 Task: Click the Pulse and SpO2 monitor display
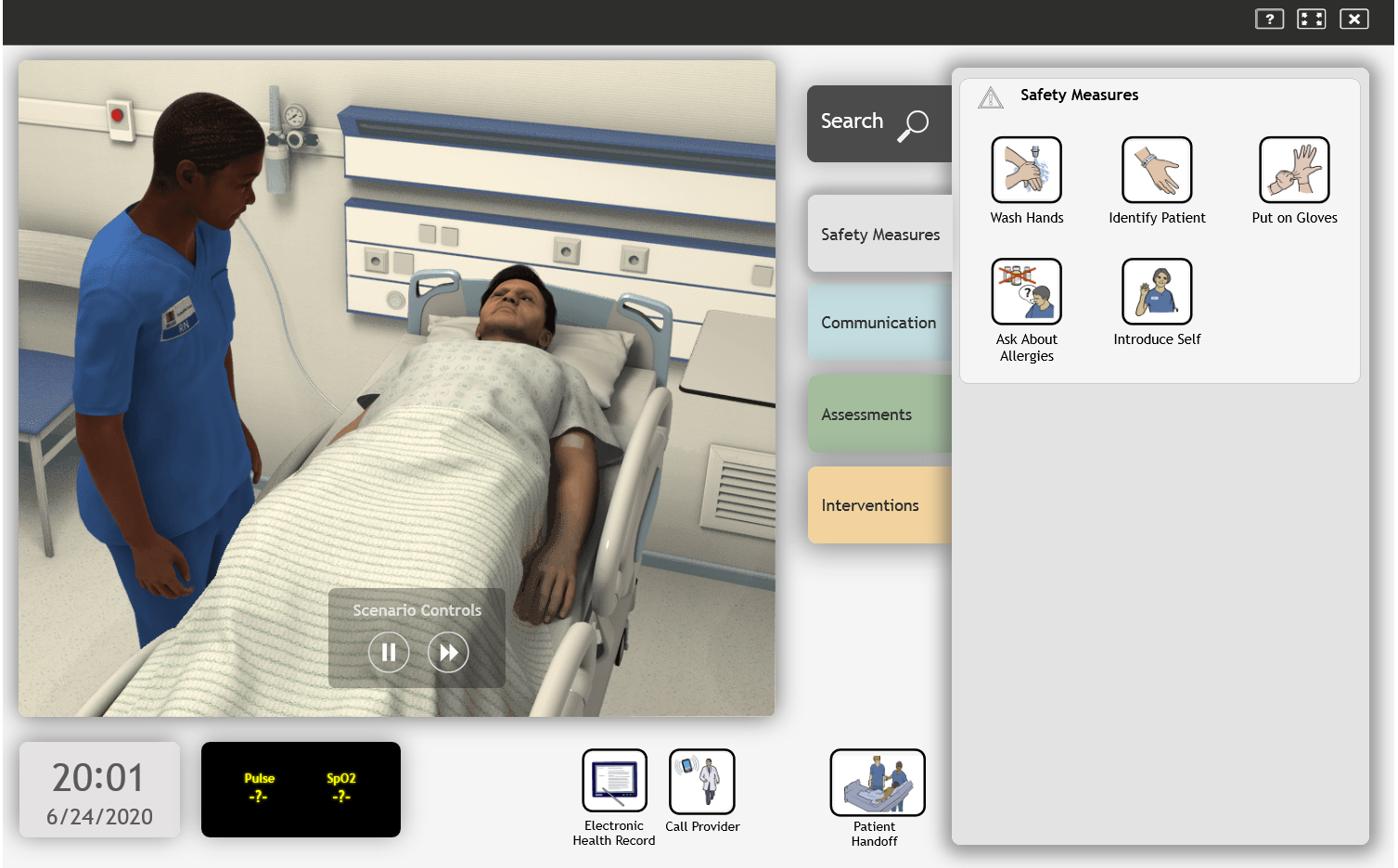[301, 789]
